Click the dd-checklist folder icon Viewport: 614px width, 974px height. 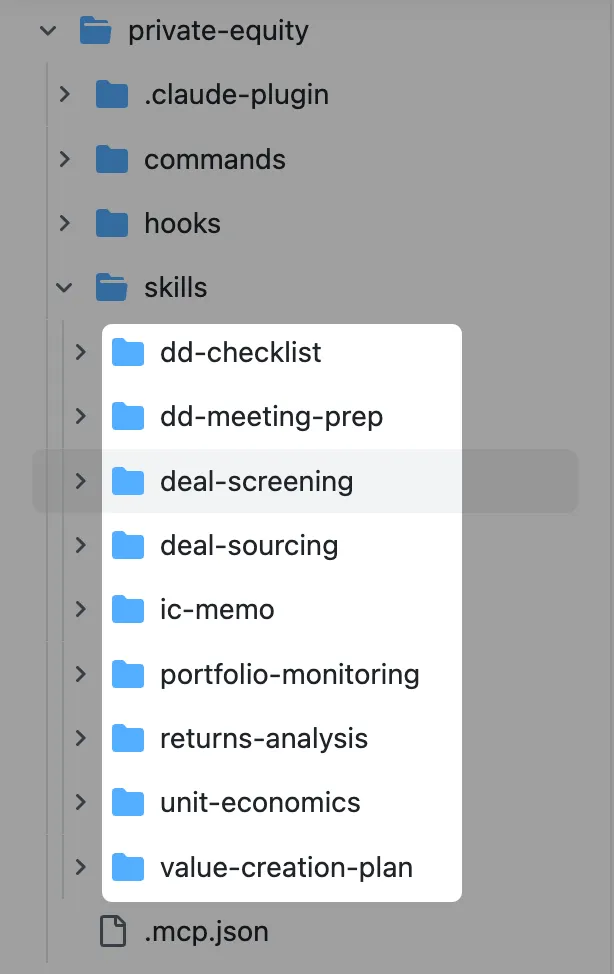point(128,352)
